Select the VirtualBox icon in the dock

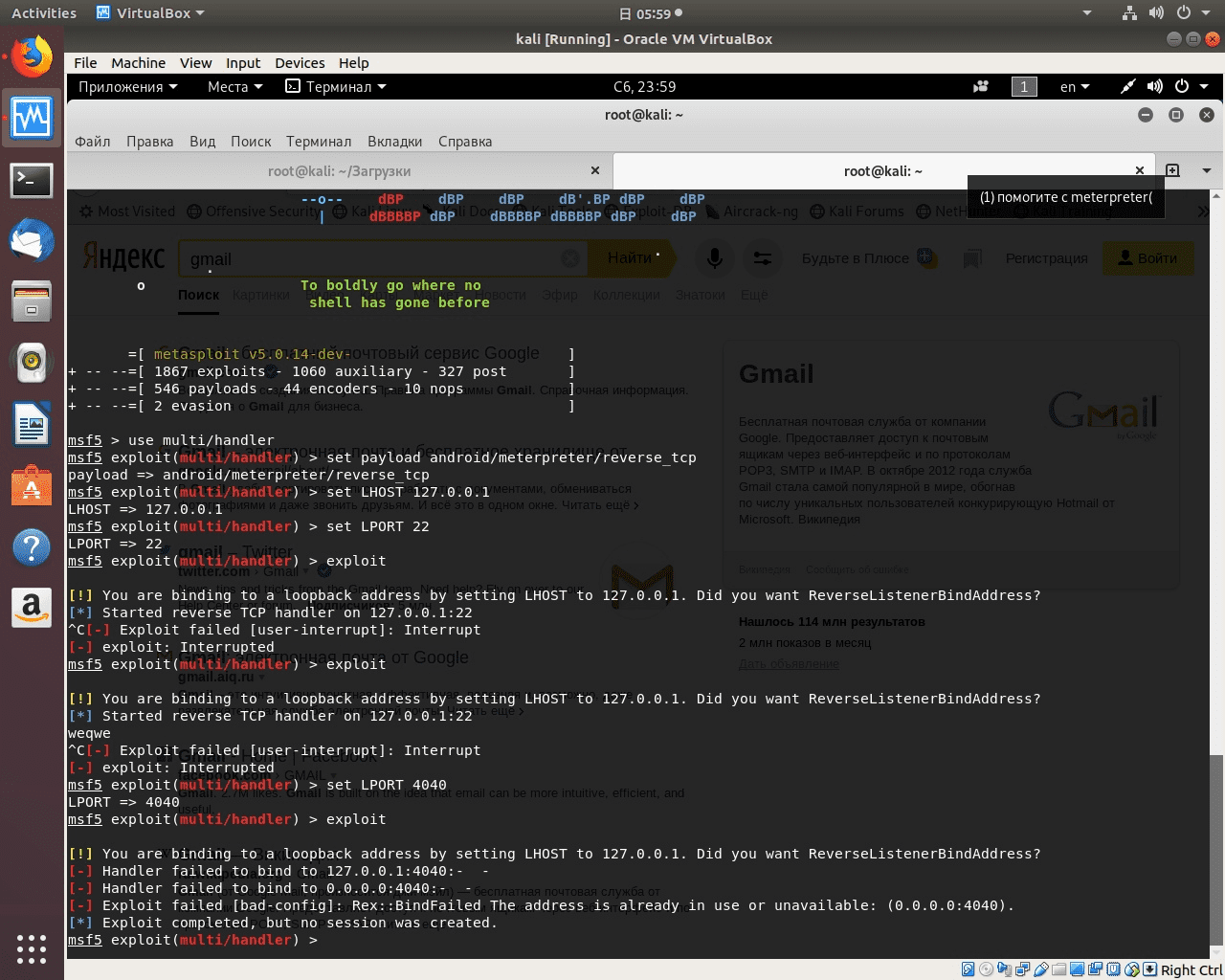point(32,119)
